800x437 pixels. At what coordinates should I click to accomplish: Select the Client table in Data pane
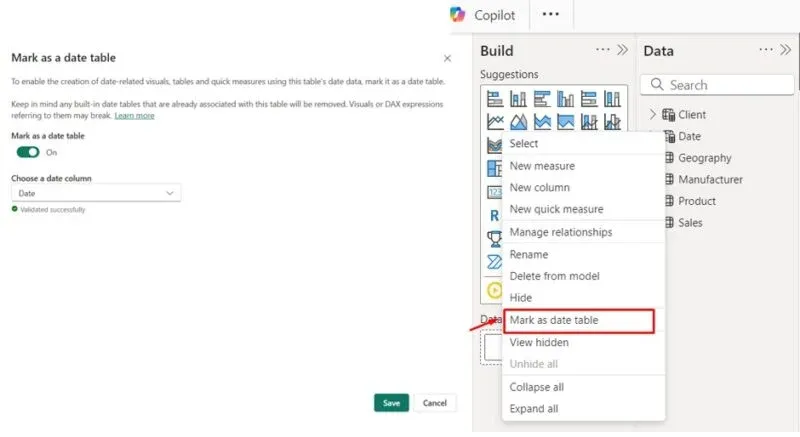[x=692, y=115]
